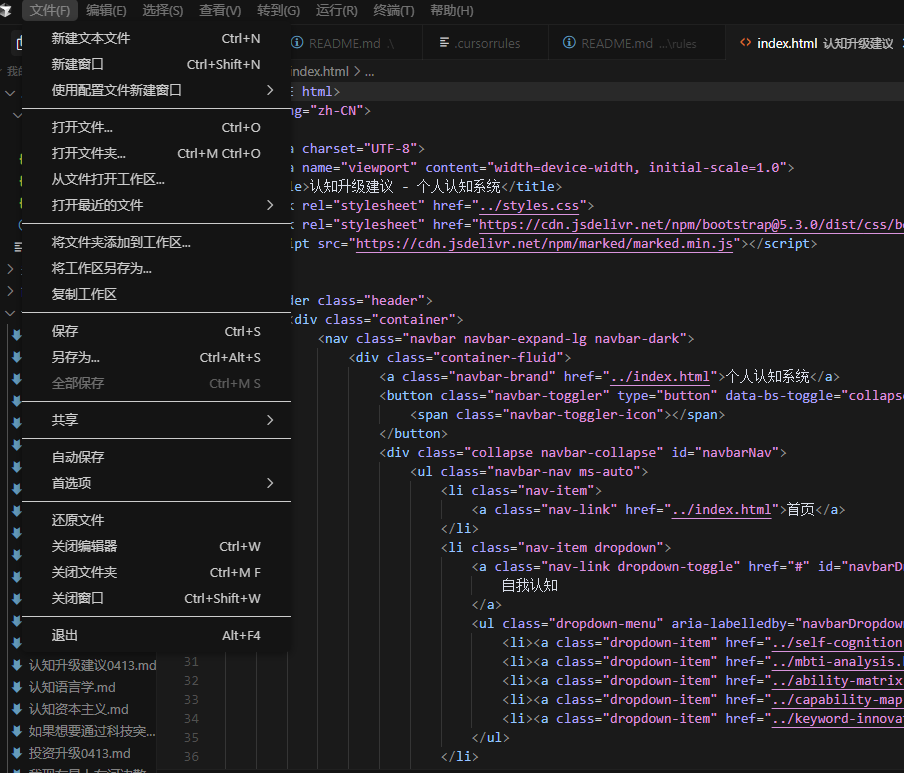904x773 pixels.
Task: Open the 转到(G) menu
Action: tap(278, 10)
